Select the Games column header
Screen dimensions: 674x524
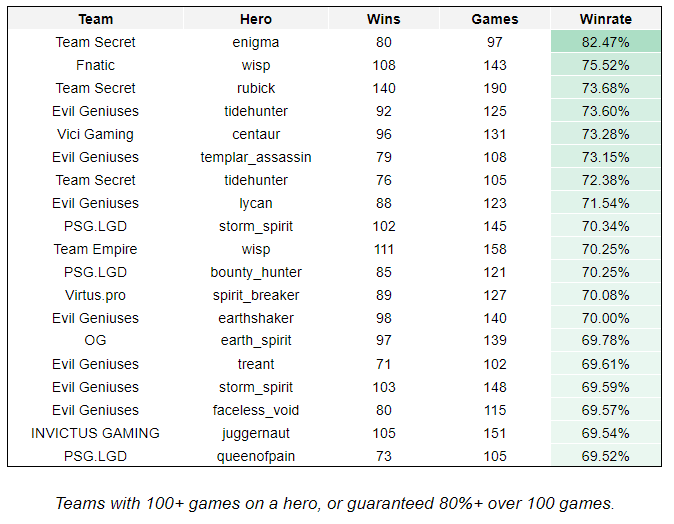[495, 19]
